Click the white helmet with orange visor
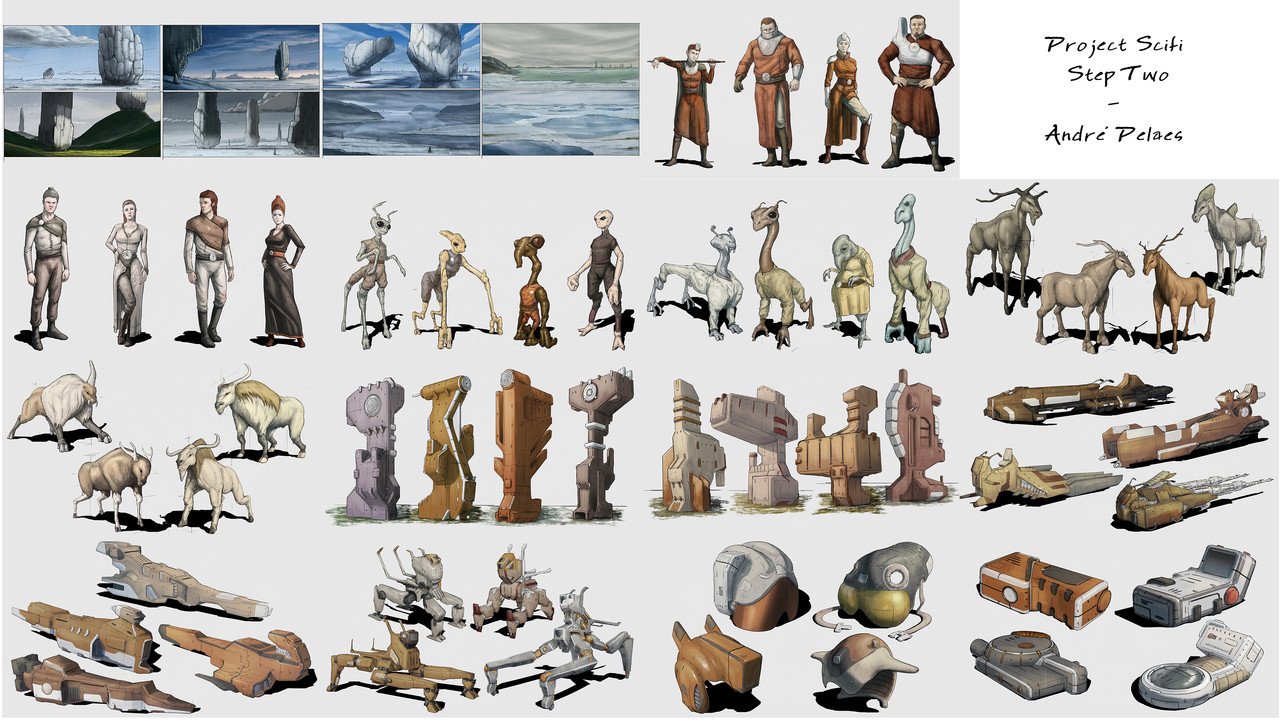The height and width of the screenshot is (720, 1280). (755, 585)
